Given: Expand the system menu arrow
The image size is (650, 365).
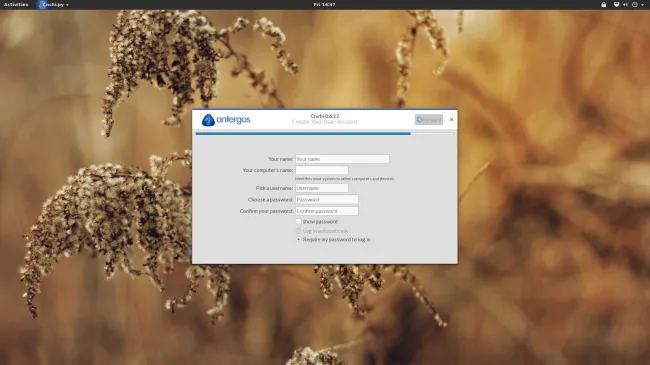Looking at the screenshot, I should (643, 5).
